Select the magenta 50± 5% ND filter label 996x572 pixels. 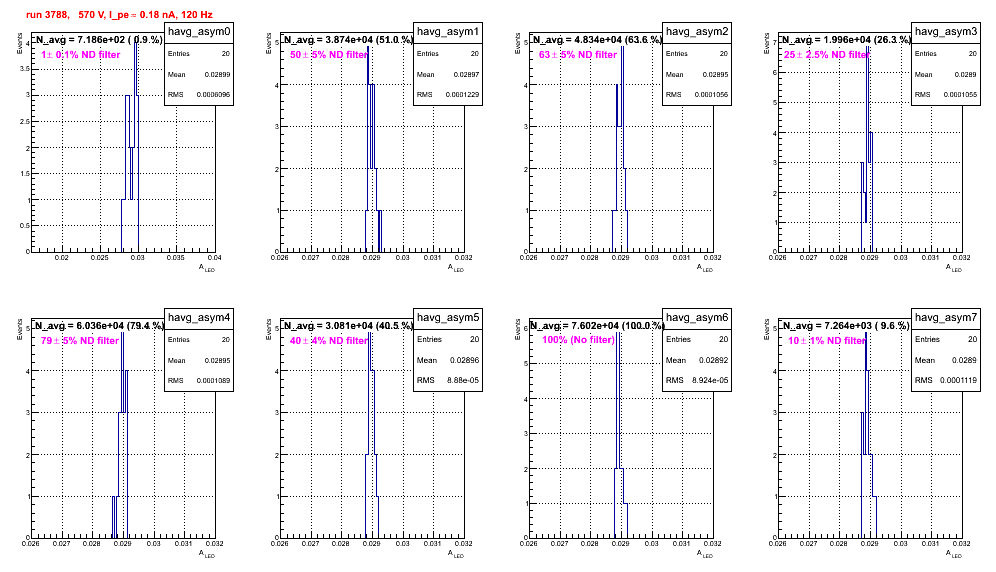tap(329, 55)
